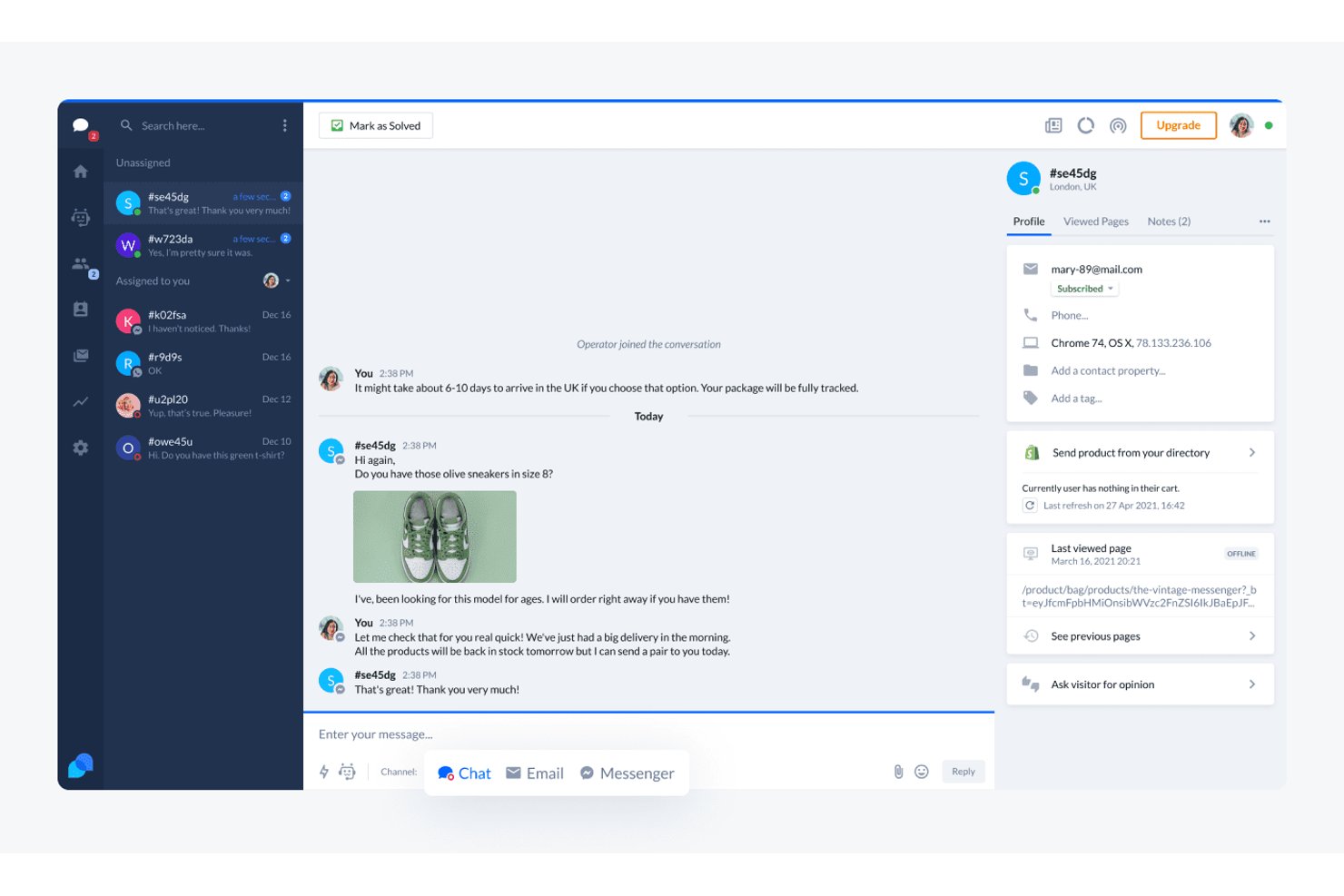Open more options beside the Notes tab

(1265, 222)
